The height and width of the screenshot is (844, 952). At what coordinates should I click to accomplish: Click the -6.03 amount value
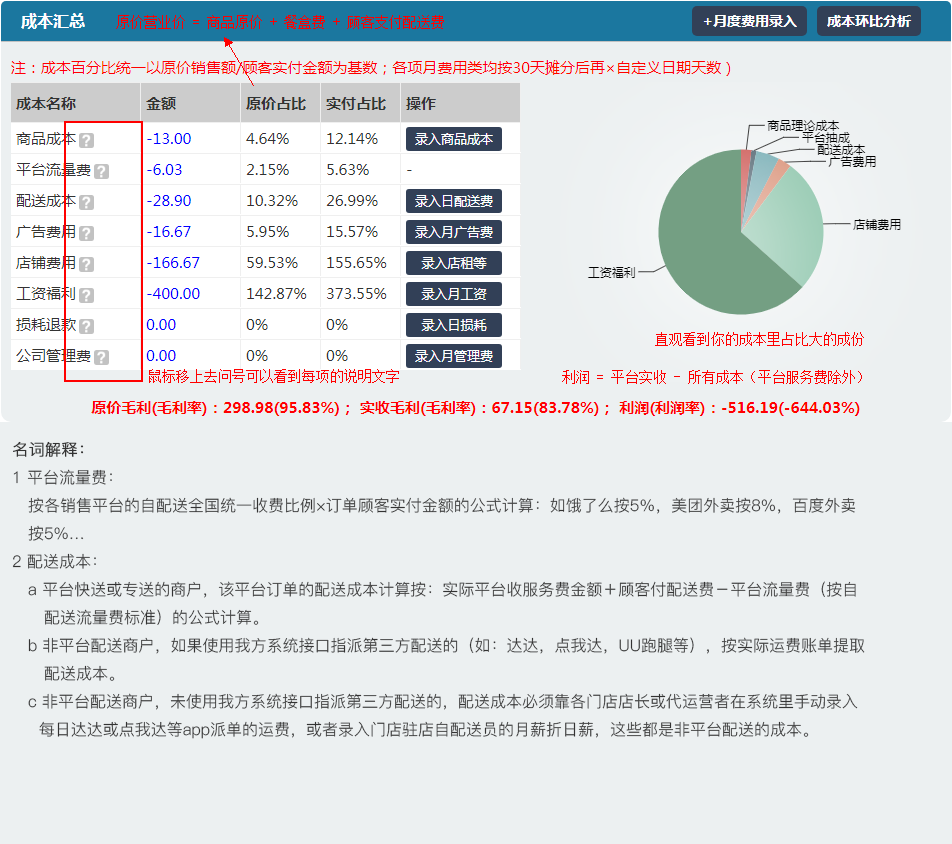tap(164, 170)
